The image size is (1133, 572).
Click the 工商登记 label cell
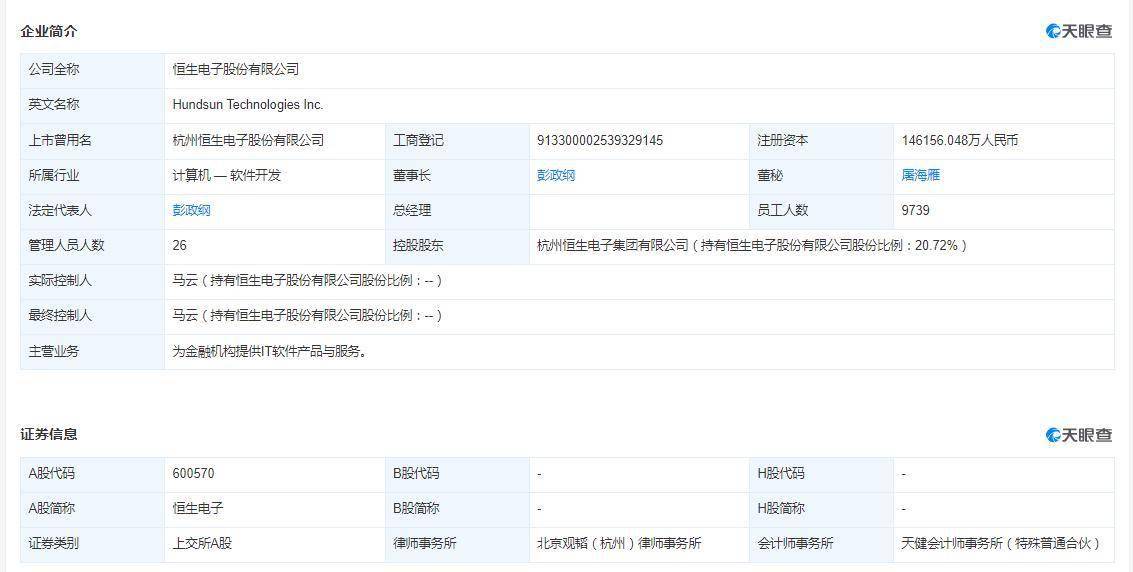pos(457,141)
